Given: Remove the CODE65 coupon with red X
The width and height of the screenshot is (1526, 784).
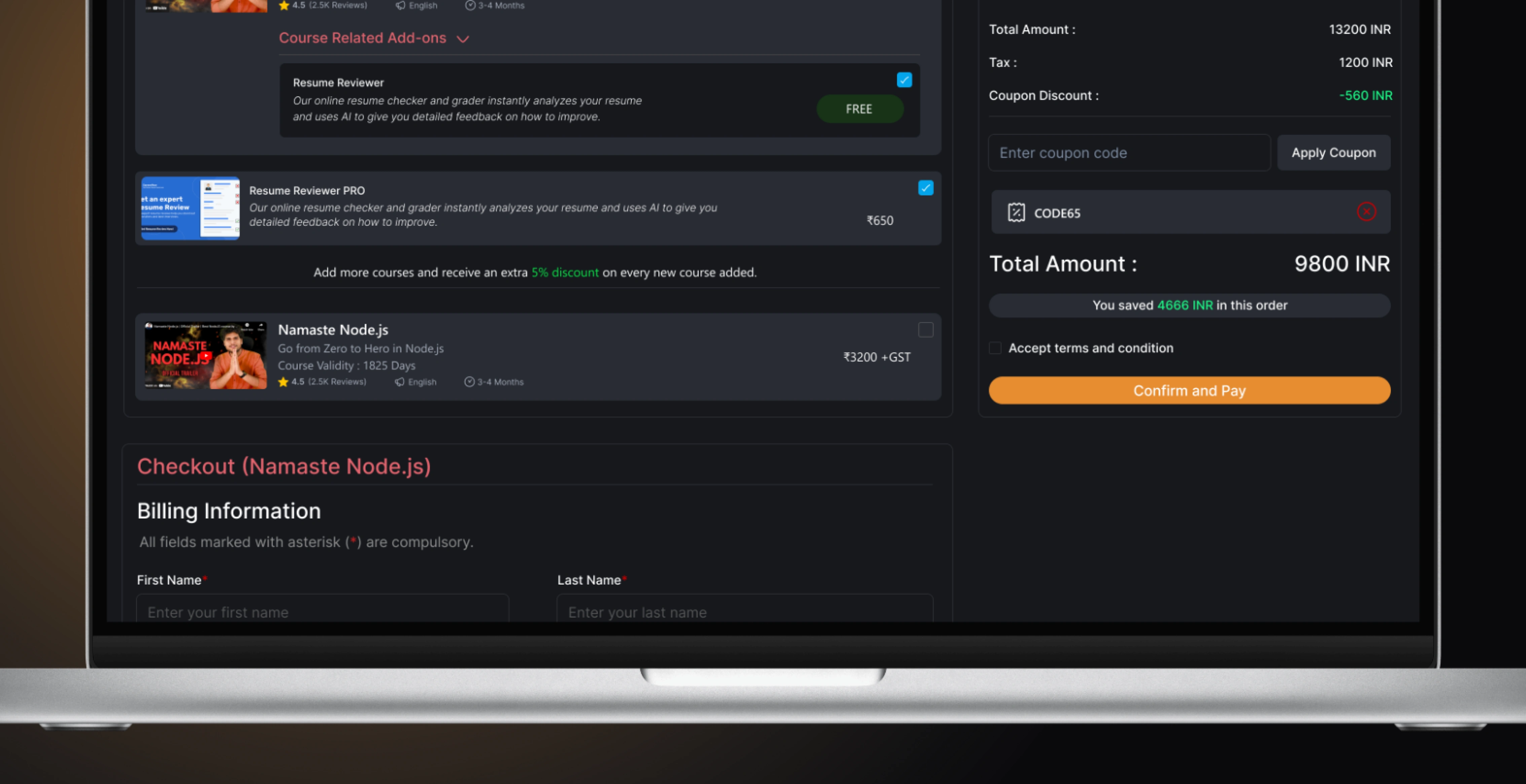Looking at the screenshot, I should pos(1366,212).
